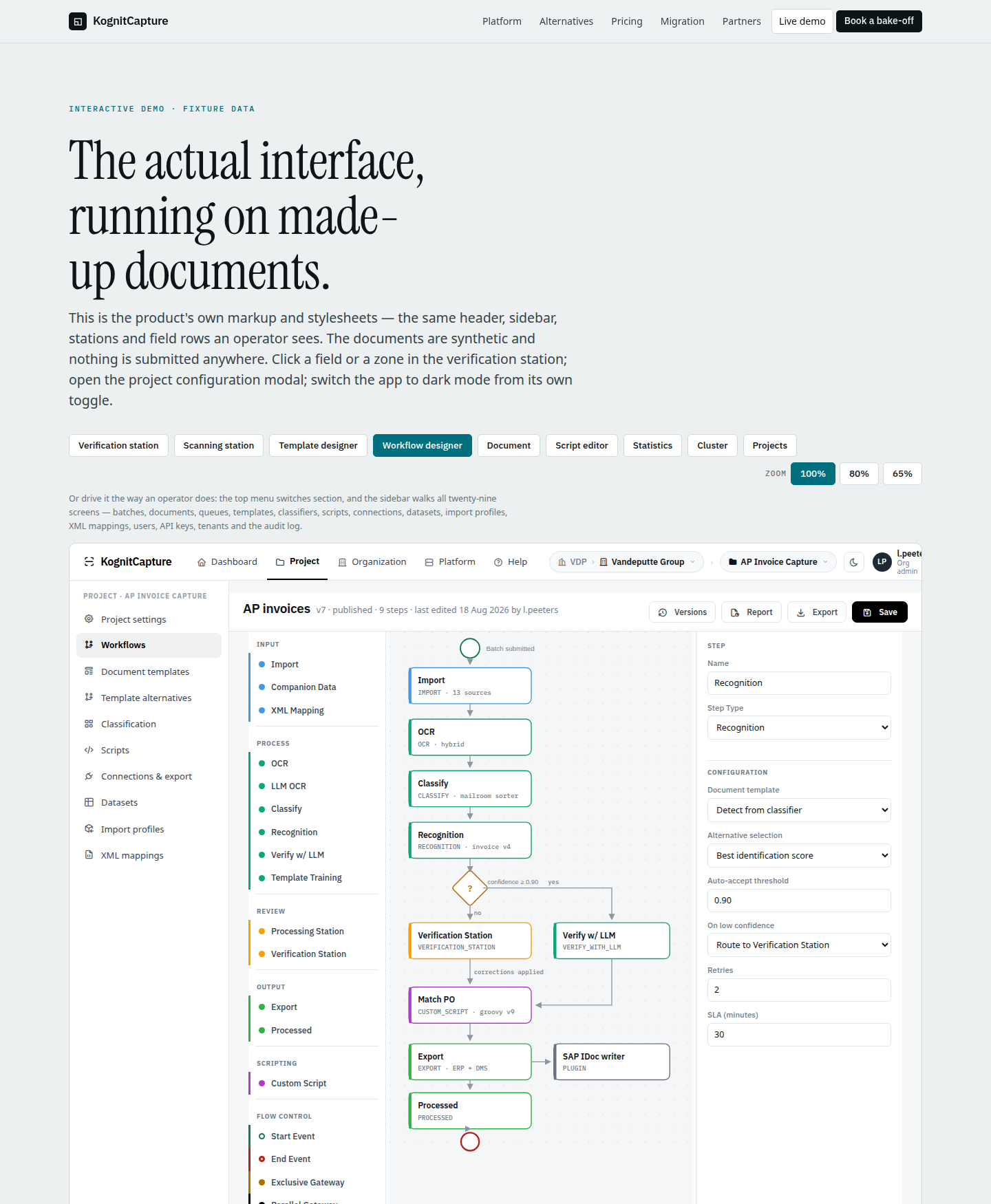Open the Alternative selection dropdown

(x=799, y=856)
